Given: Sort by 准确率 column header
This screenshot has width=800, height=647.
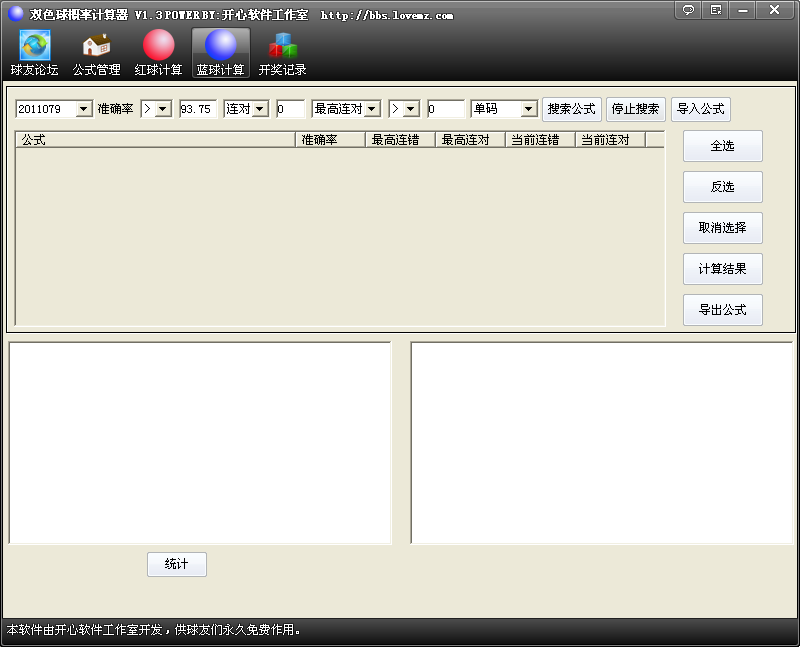Looking at the screenshot, I should click(331, 140).
